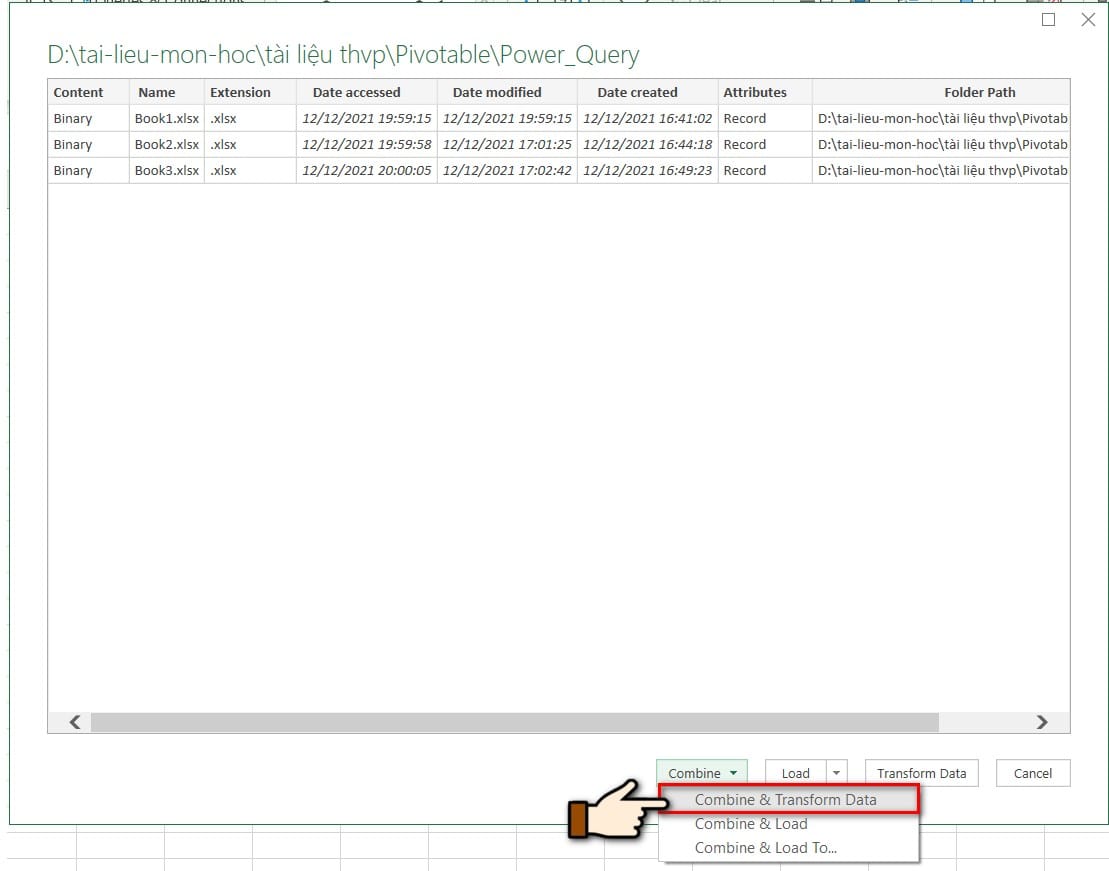
Task: Select Combine & Load menu entry
Action: [751, 823]
